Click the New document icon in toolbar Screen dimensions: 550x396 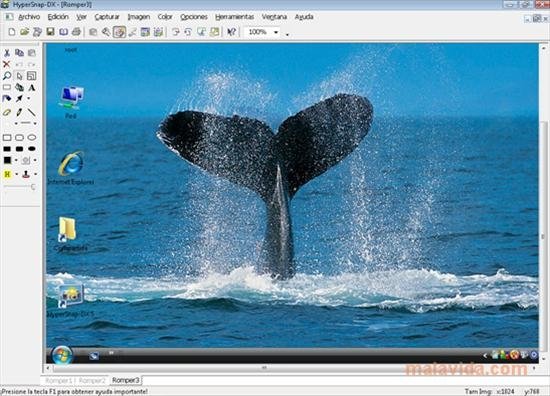click(12, 32)
